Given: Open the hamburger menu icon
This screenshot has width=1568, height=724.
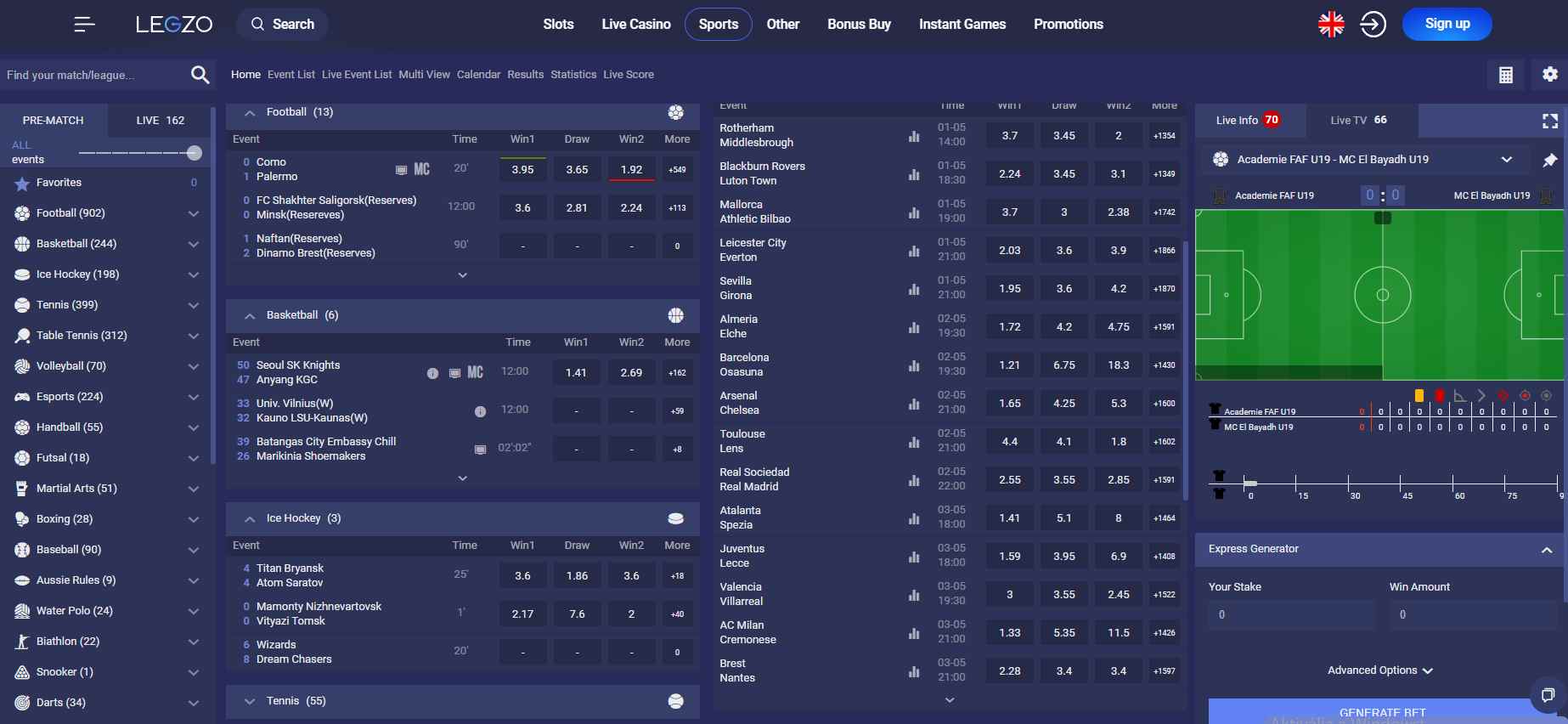Looking at the screenshot, I should (84, 25).
